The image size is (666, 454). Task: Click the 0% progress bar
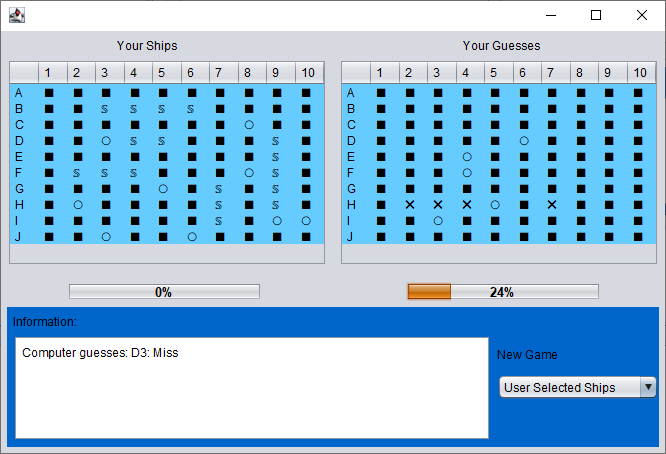click(164, 292)
